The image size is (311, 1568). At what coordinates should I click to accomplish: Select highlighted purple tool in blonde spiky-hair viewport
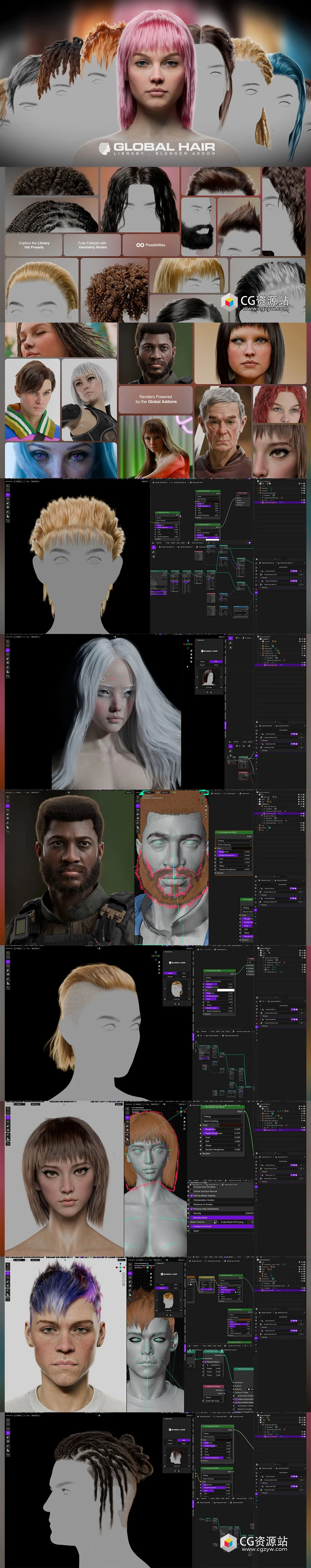click(8, 495)
